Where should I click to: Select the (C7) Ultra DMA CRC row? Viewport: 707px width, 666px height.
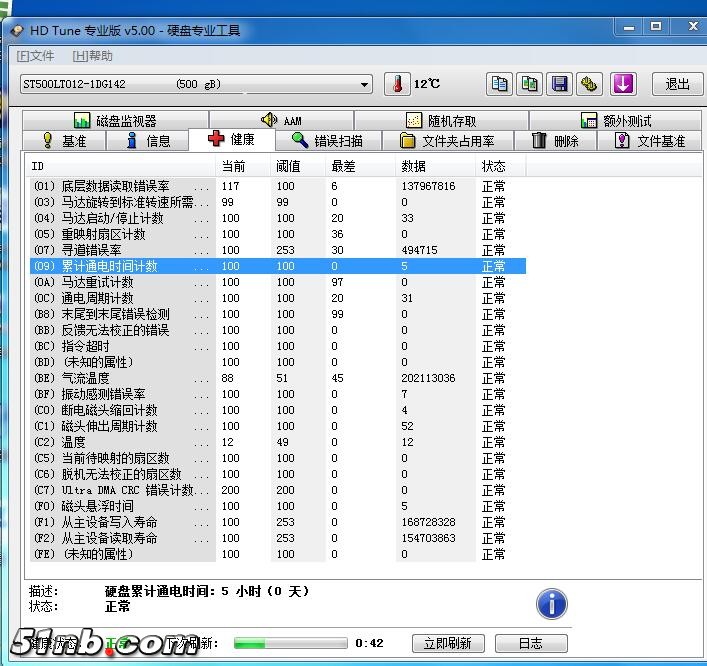point(278,490)
